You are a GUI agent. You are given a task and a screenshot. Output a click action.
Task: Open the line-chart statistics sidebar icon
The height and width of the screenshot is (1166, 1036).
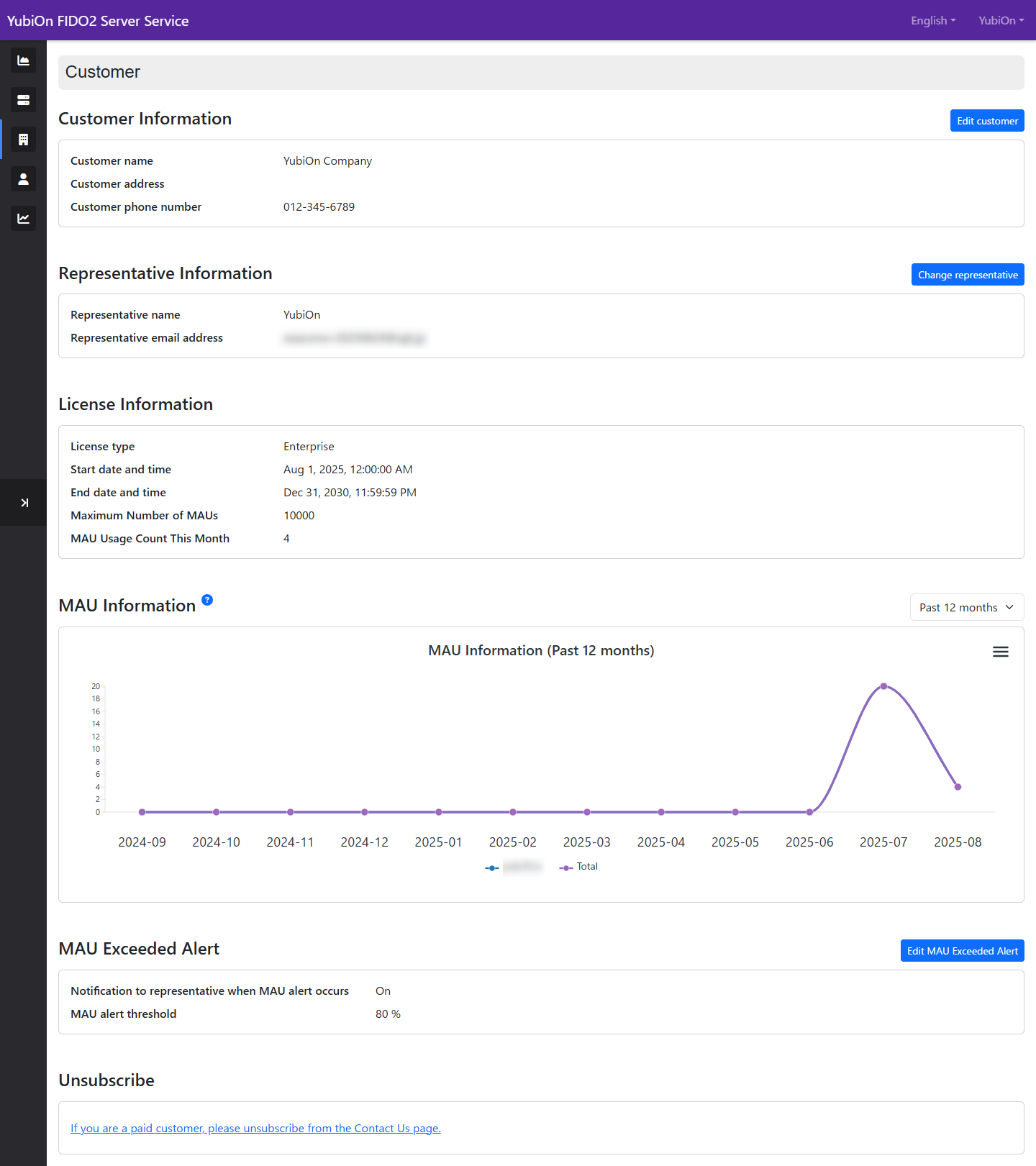23,219
